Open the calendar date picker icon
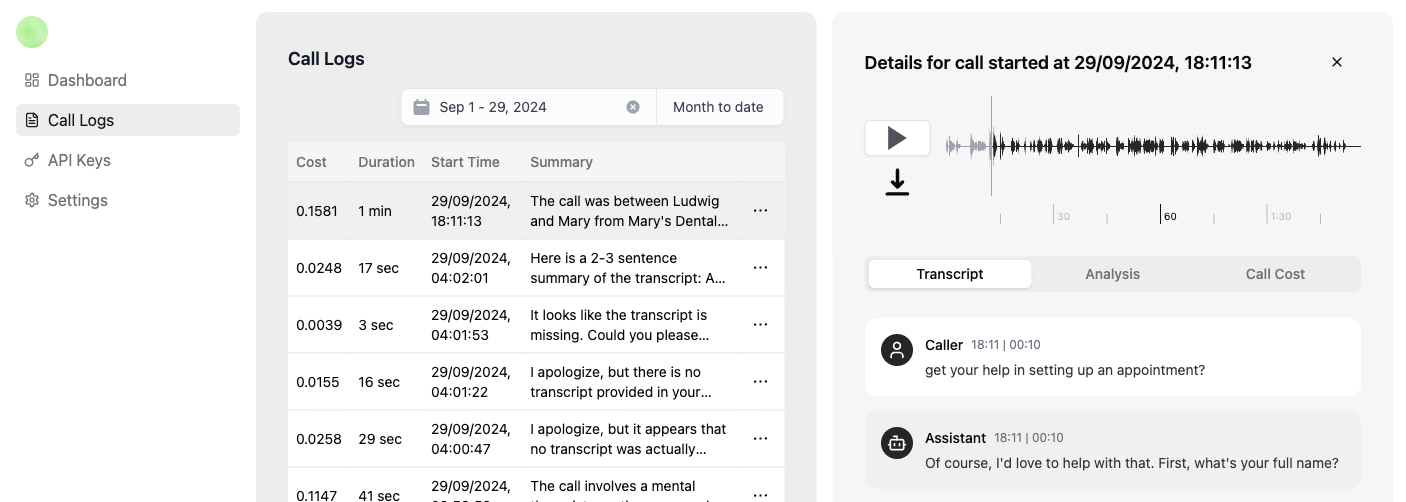Screen dimensions: 1406x502 (422, 107)
